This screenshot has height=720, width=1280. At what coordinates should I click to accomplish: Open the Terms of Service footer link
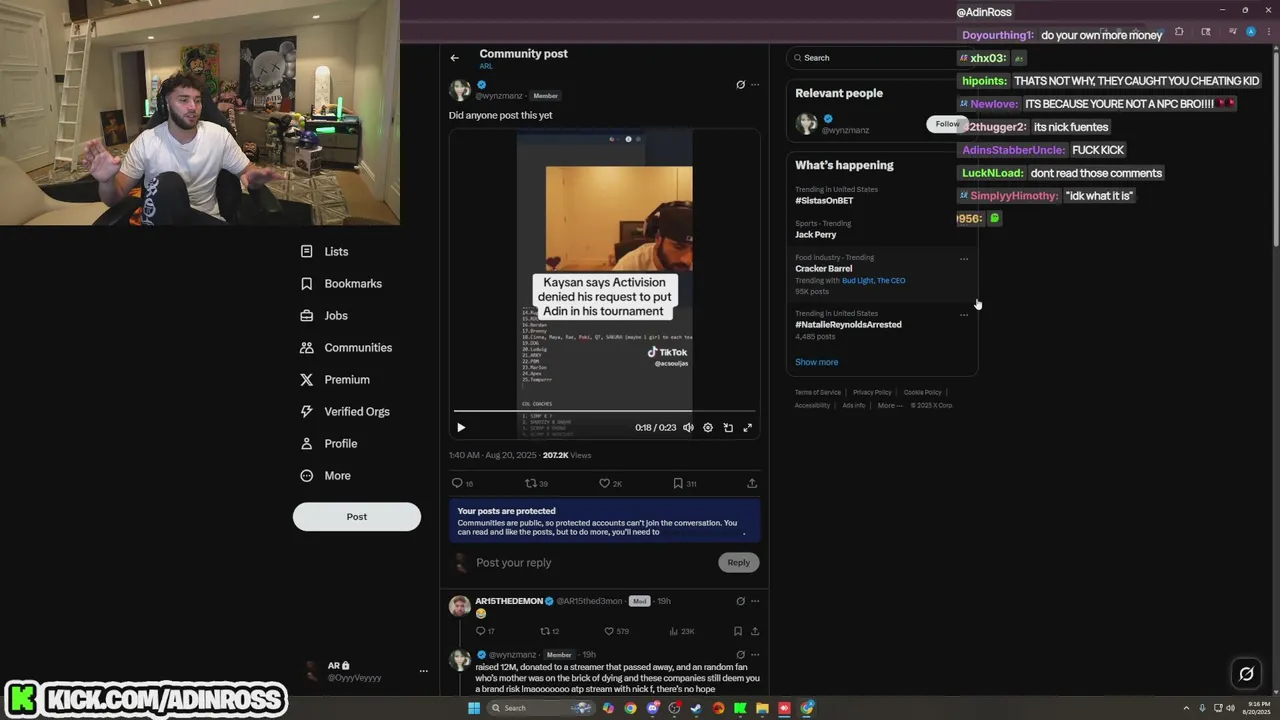pyautogui.click(x=818, y=392)
